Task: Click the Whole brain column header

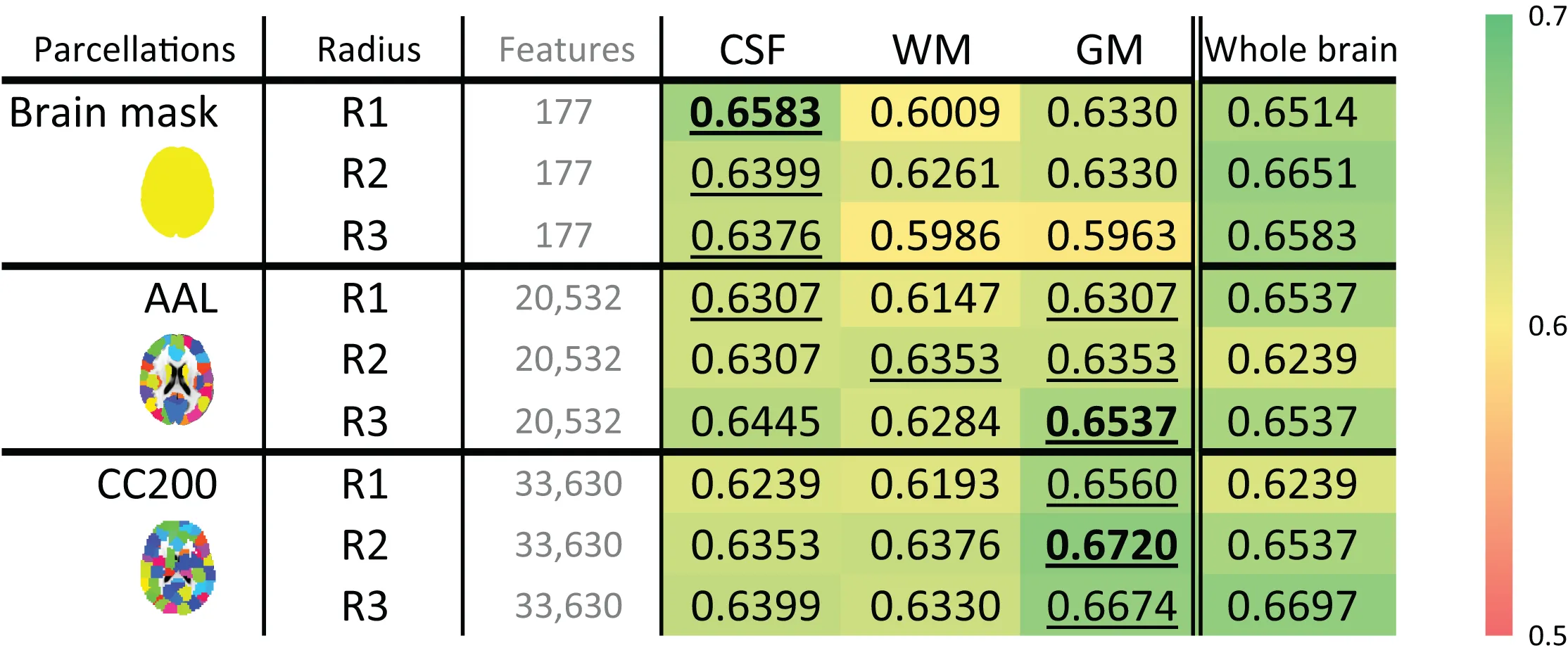Action: coord(1301,50)
